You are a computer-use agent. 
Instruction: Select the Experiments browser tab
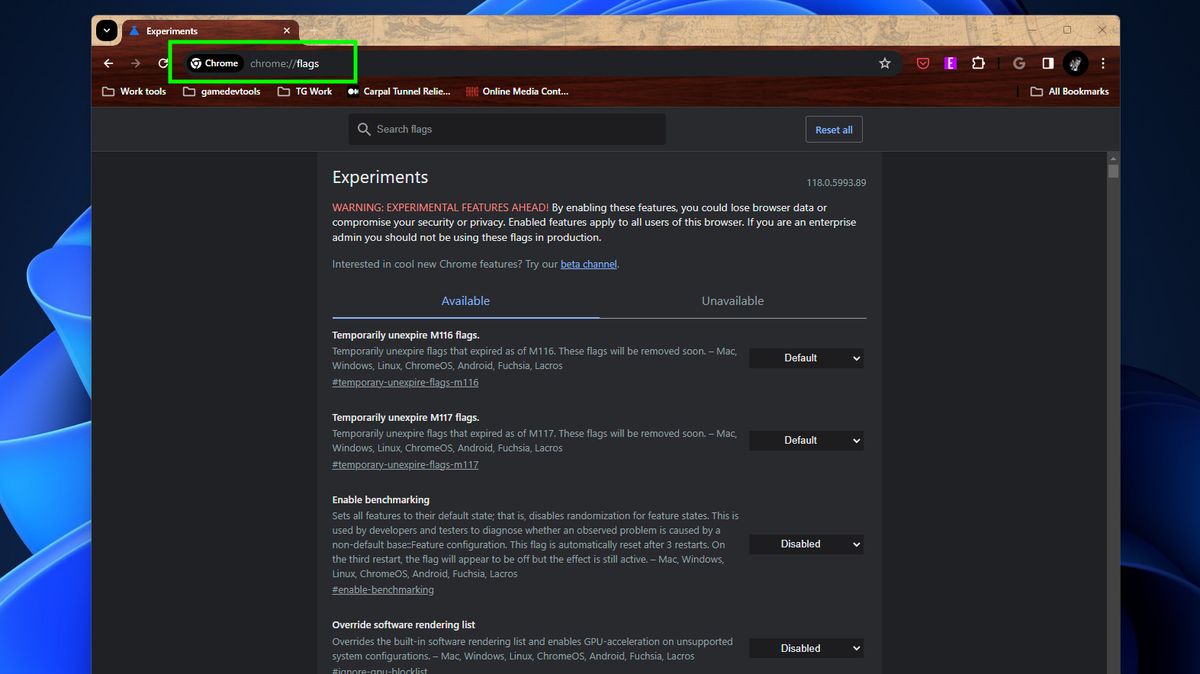point(210,31)
